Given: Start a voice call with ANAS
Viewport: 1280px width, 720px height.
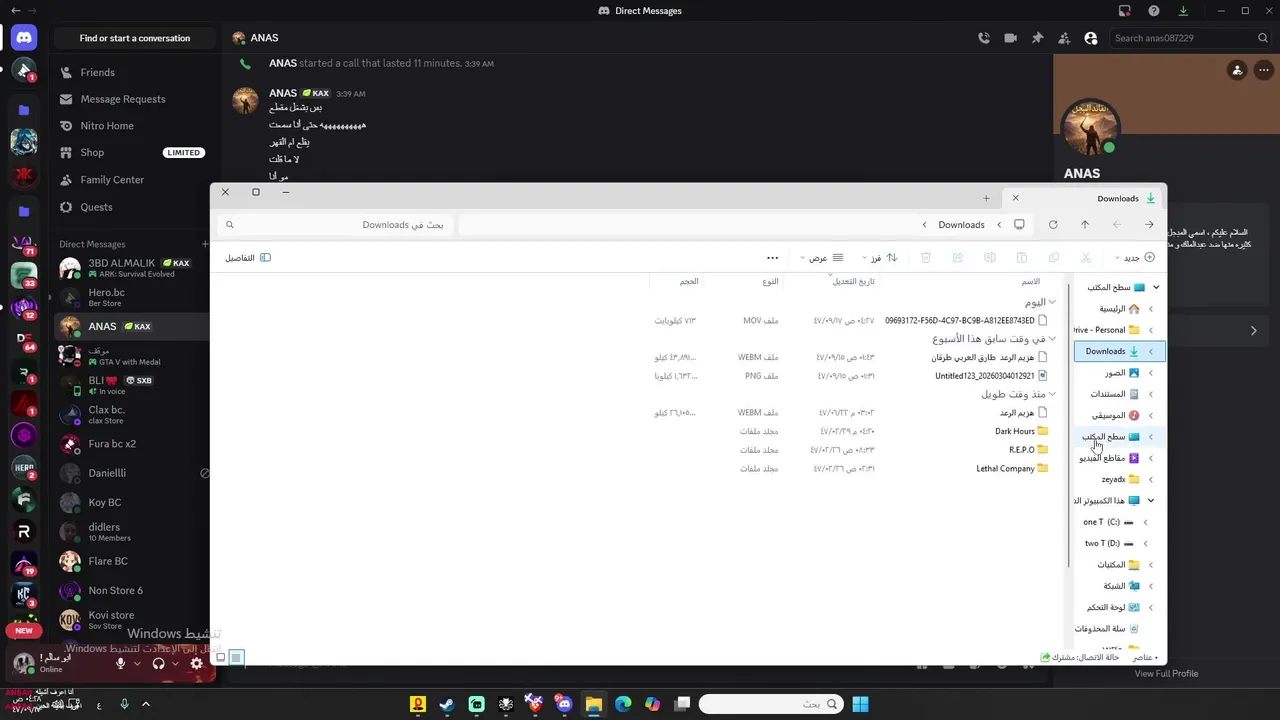Looking at the screenshot, I should [984, 38].
